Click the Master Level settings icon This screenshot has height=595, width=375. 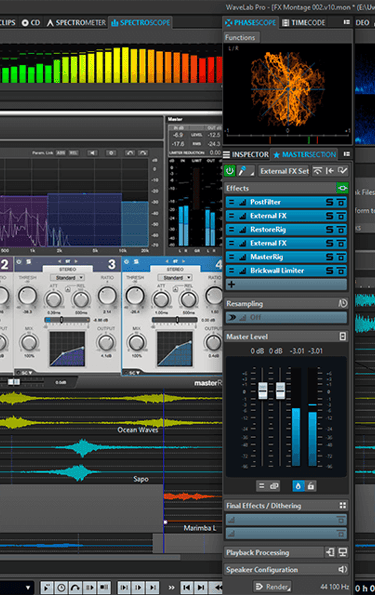343,337
